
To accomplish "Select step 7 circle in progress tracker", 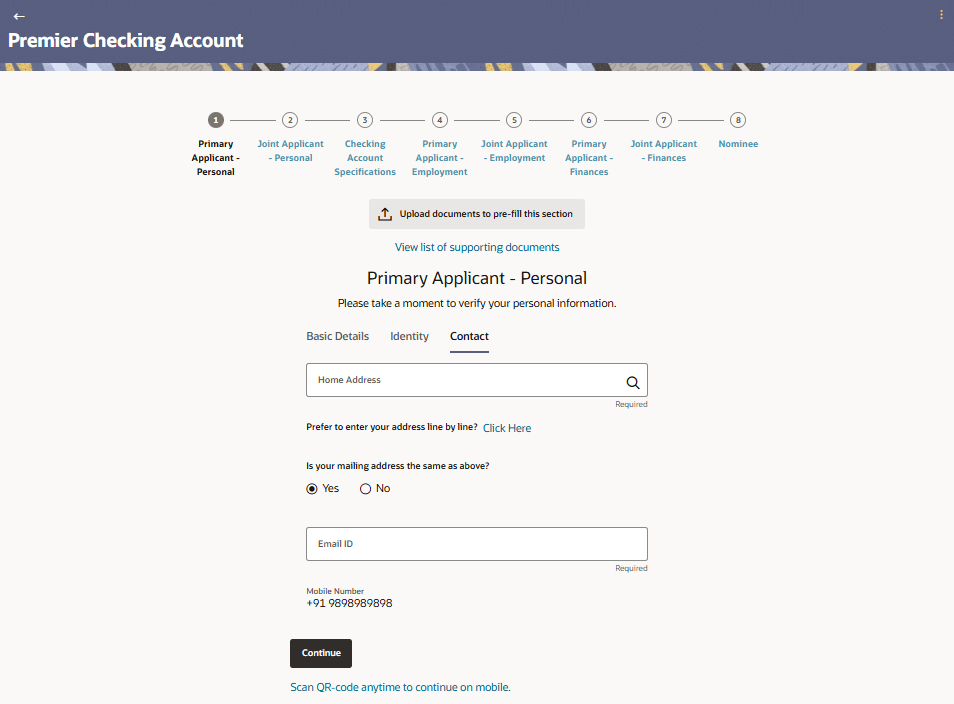I will coord(663,120).
